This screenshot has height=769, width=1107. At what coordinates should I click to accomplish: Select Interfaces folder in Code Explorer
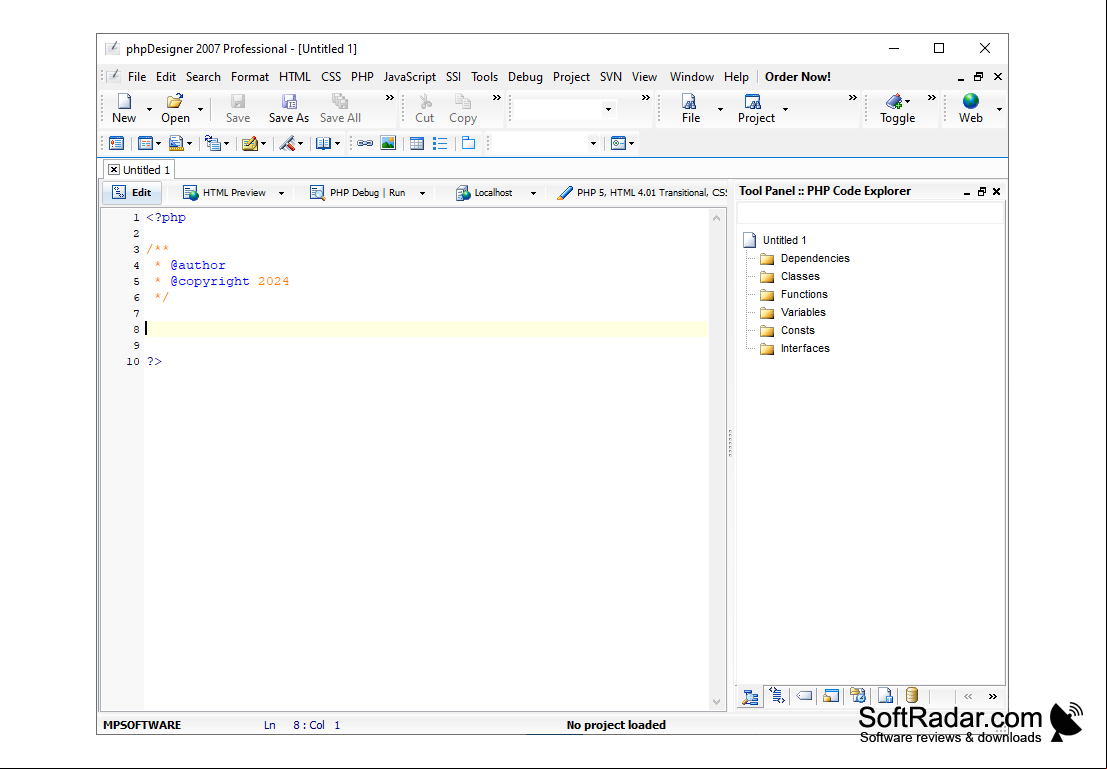[805, 349]
